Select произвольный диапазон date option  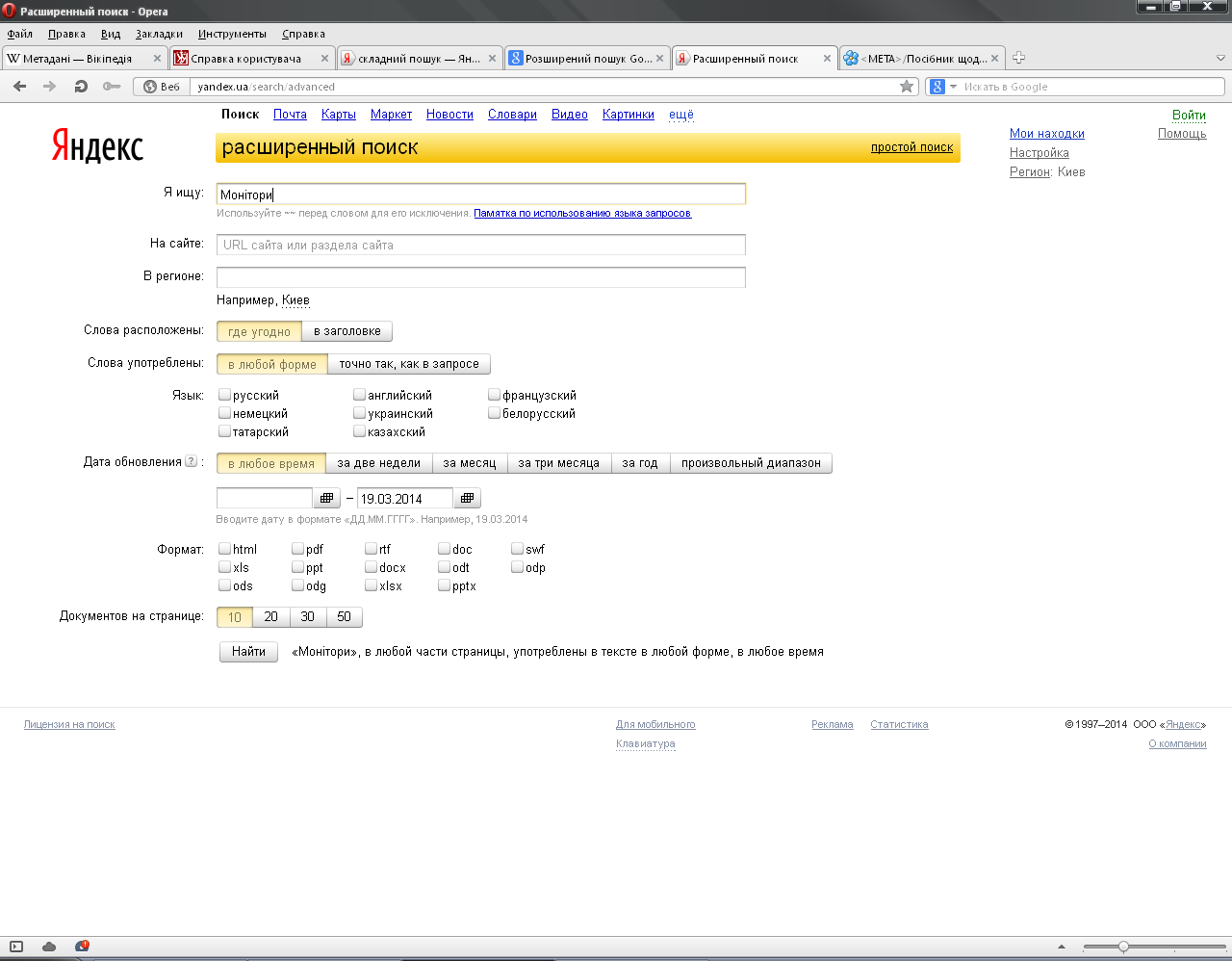(x=751, y=463)
